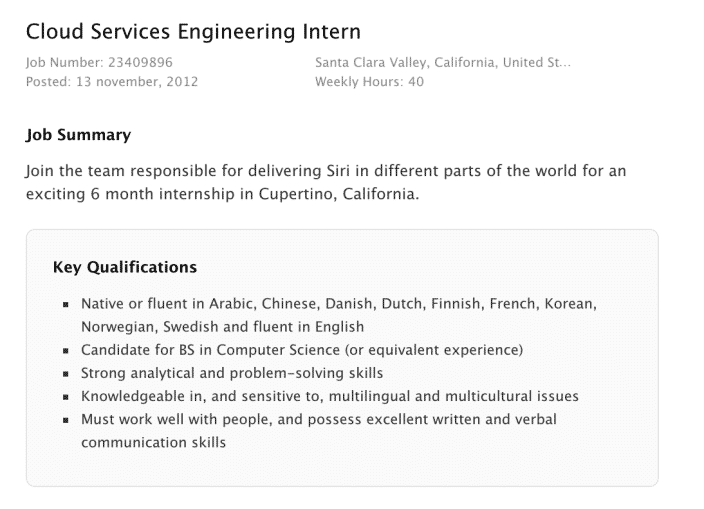
Task: Click the Job Summary heading
Action: click(78, 135)
